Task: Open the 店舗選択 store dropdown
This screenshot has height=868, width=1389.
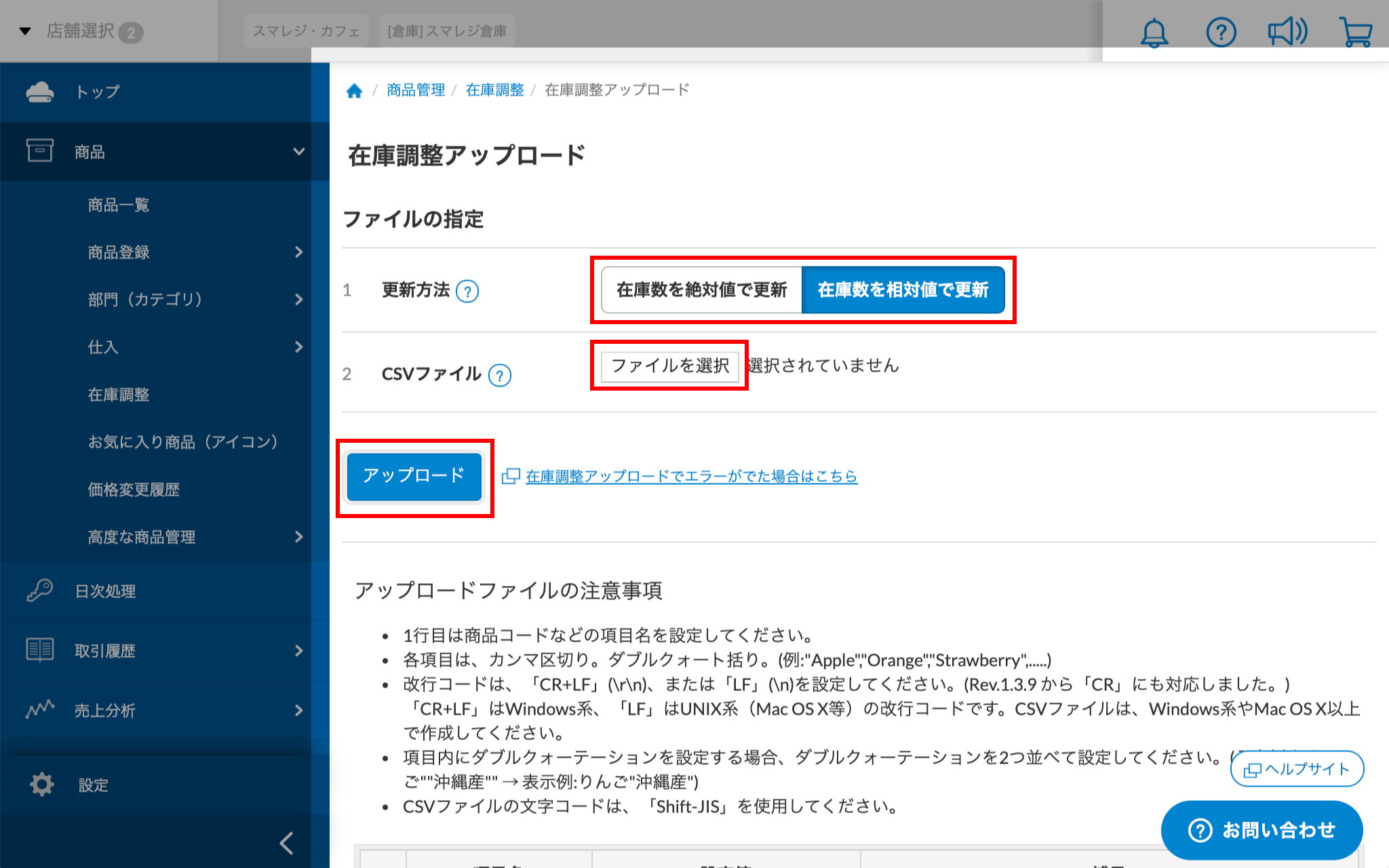Action: click(81, 31)
